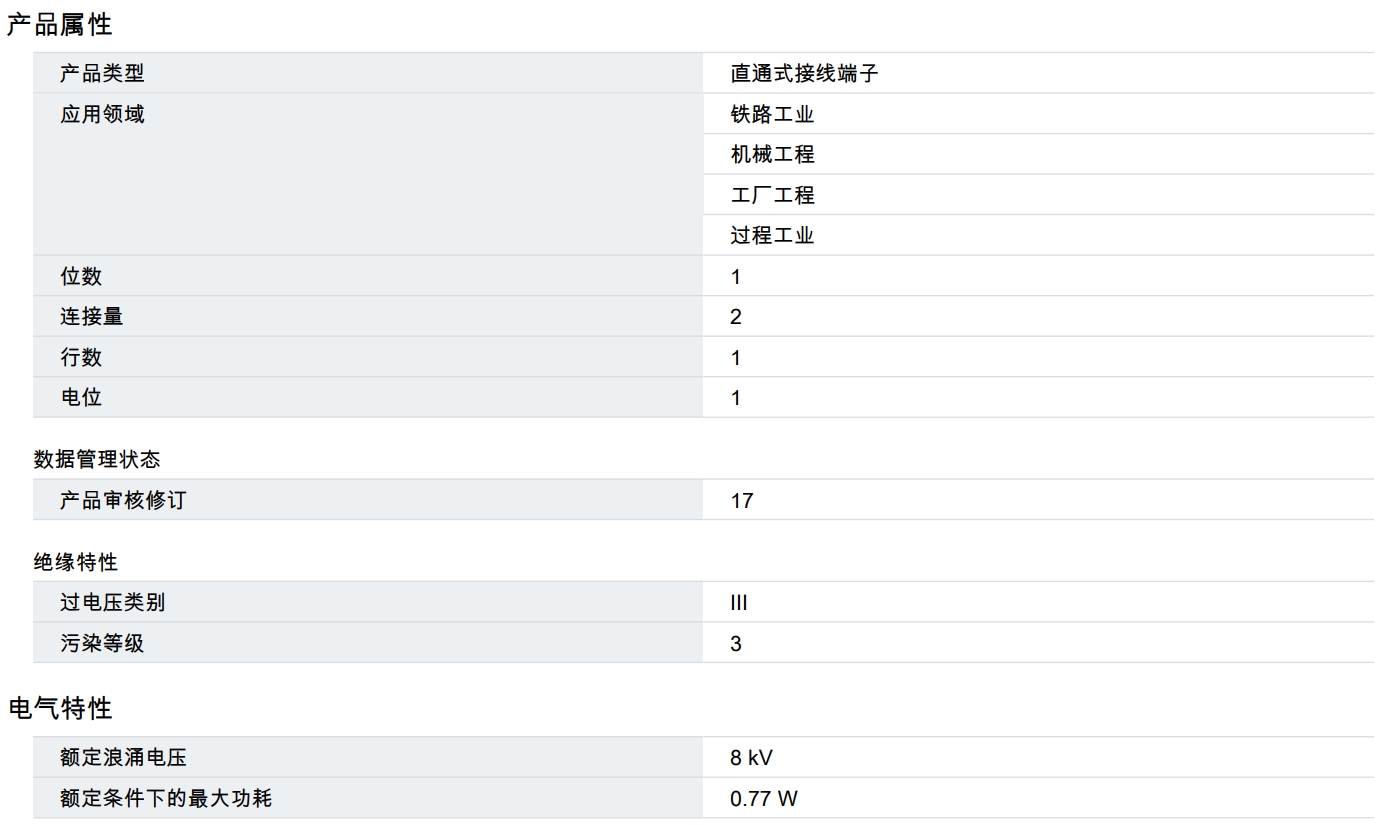Select the 连接量 row label
Screen dimensions: 1393x825
(91, 316)
